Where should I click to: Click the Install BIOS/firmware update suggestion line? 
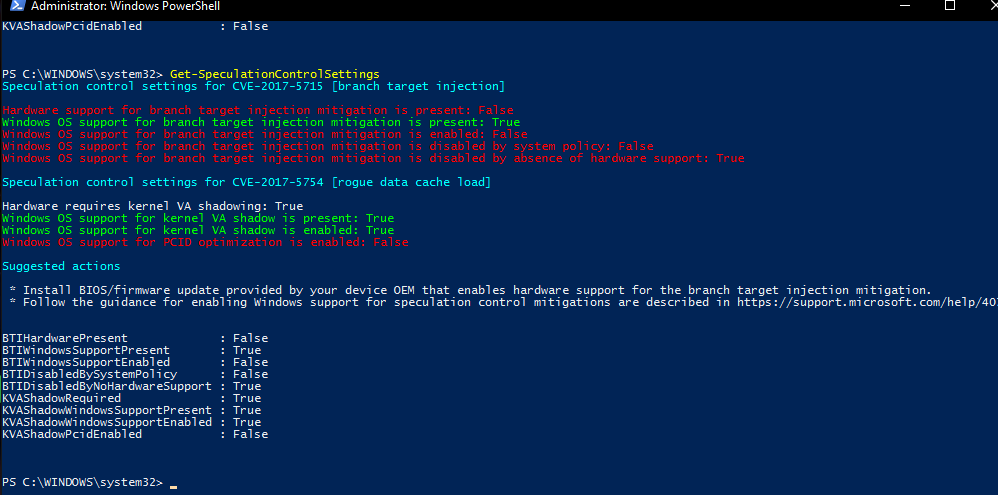click(470, 290)
